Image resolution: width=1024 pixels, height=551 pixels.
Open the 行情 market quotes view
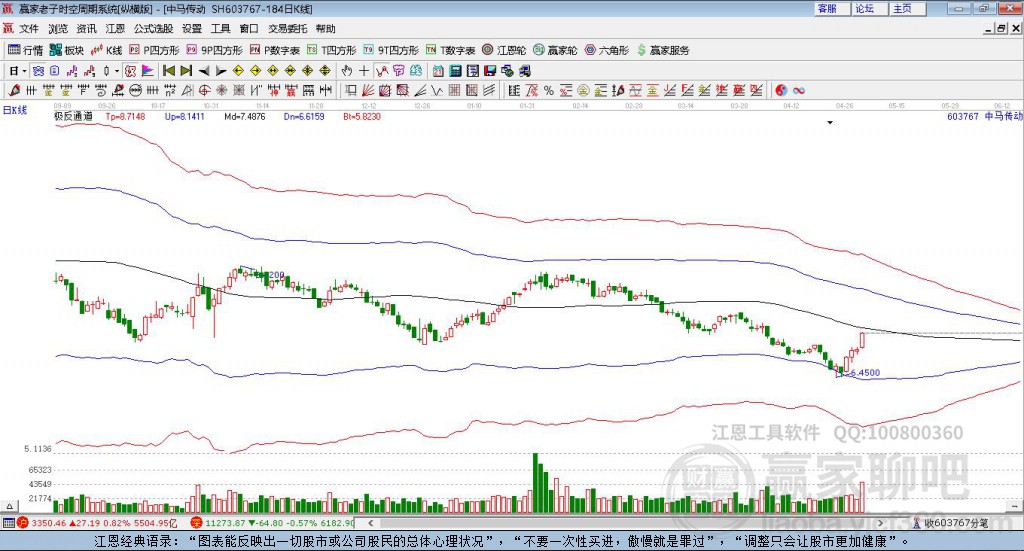pyautogui.click(x=25, y=50)
